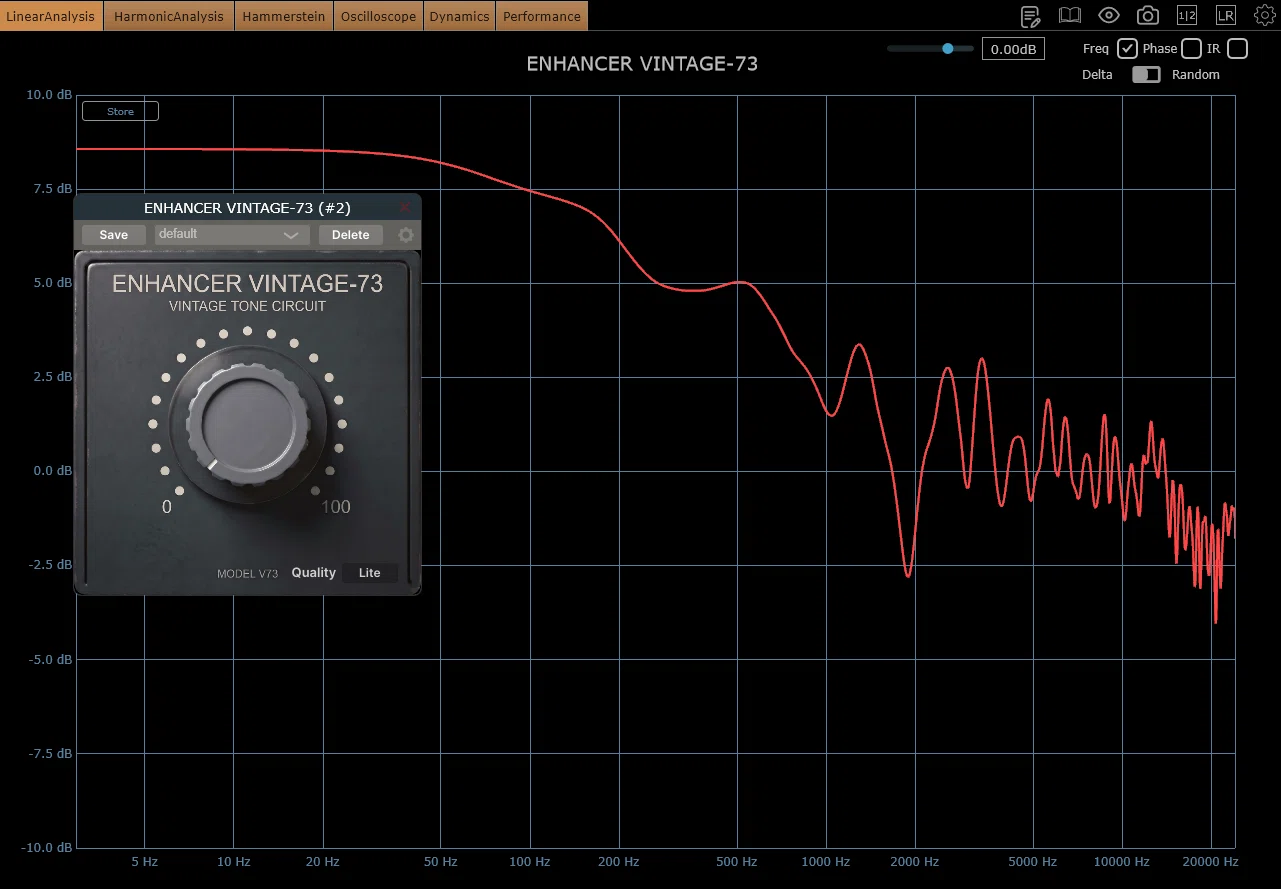Click the 1|2 channel compare icon
This screenshot has width=1281, height=889.
pyautogui.click(x=1187, y=16)
